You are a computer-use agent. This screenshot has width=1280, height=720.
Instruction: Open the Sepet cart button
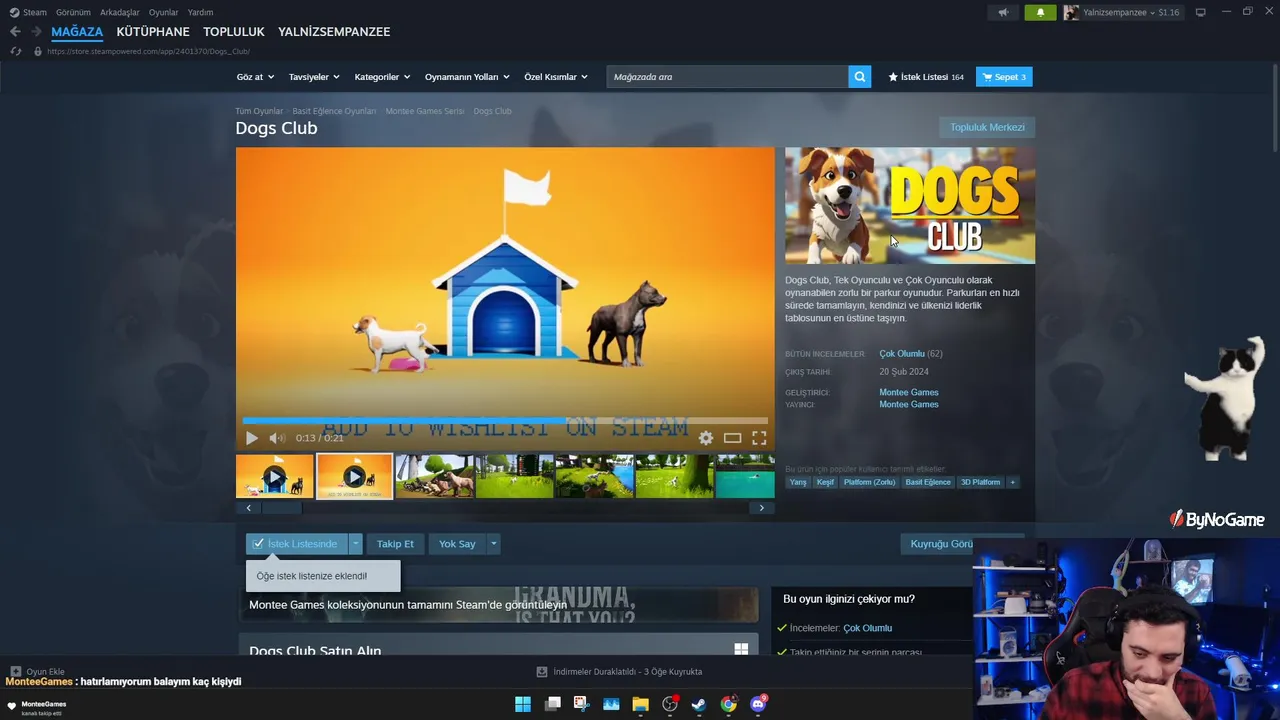tap(1004, 77)
